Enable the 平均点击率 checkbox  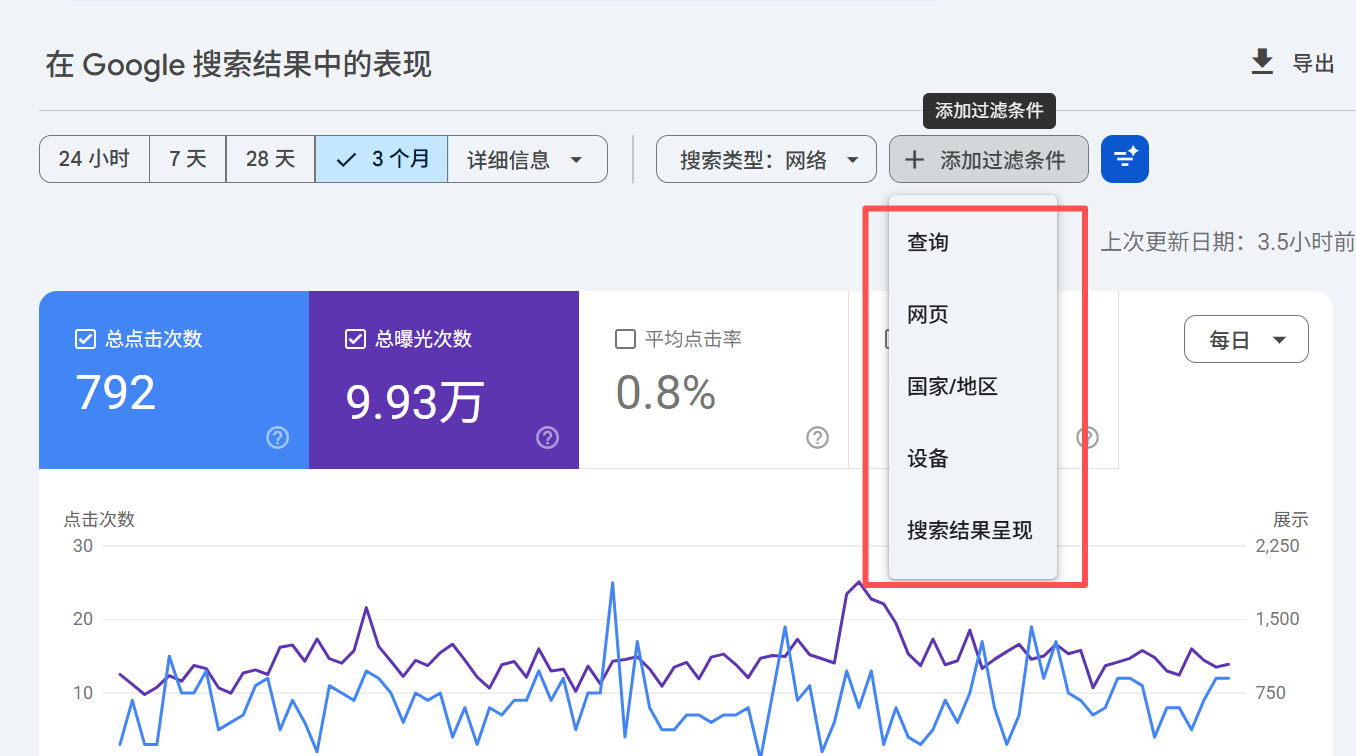625,339
